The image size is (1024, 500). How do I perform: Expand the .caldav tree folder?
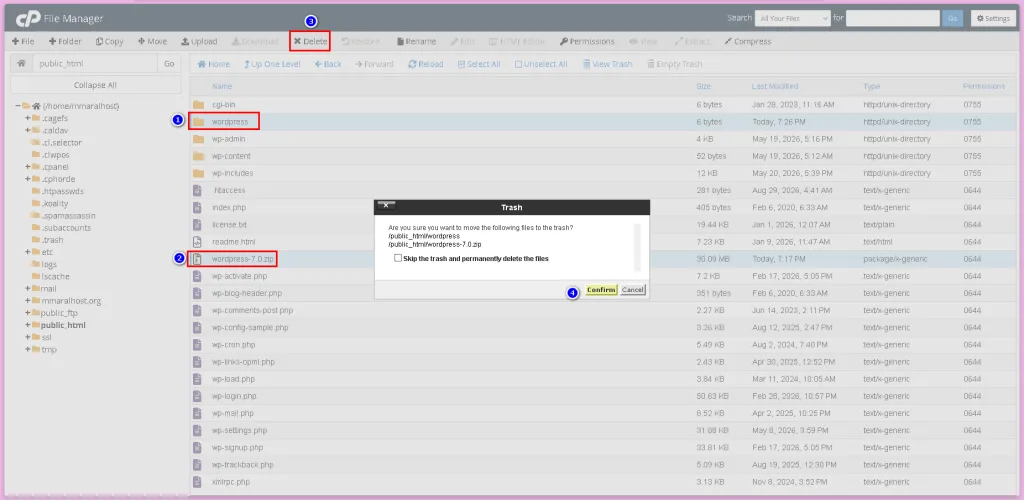27,130
